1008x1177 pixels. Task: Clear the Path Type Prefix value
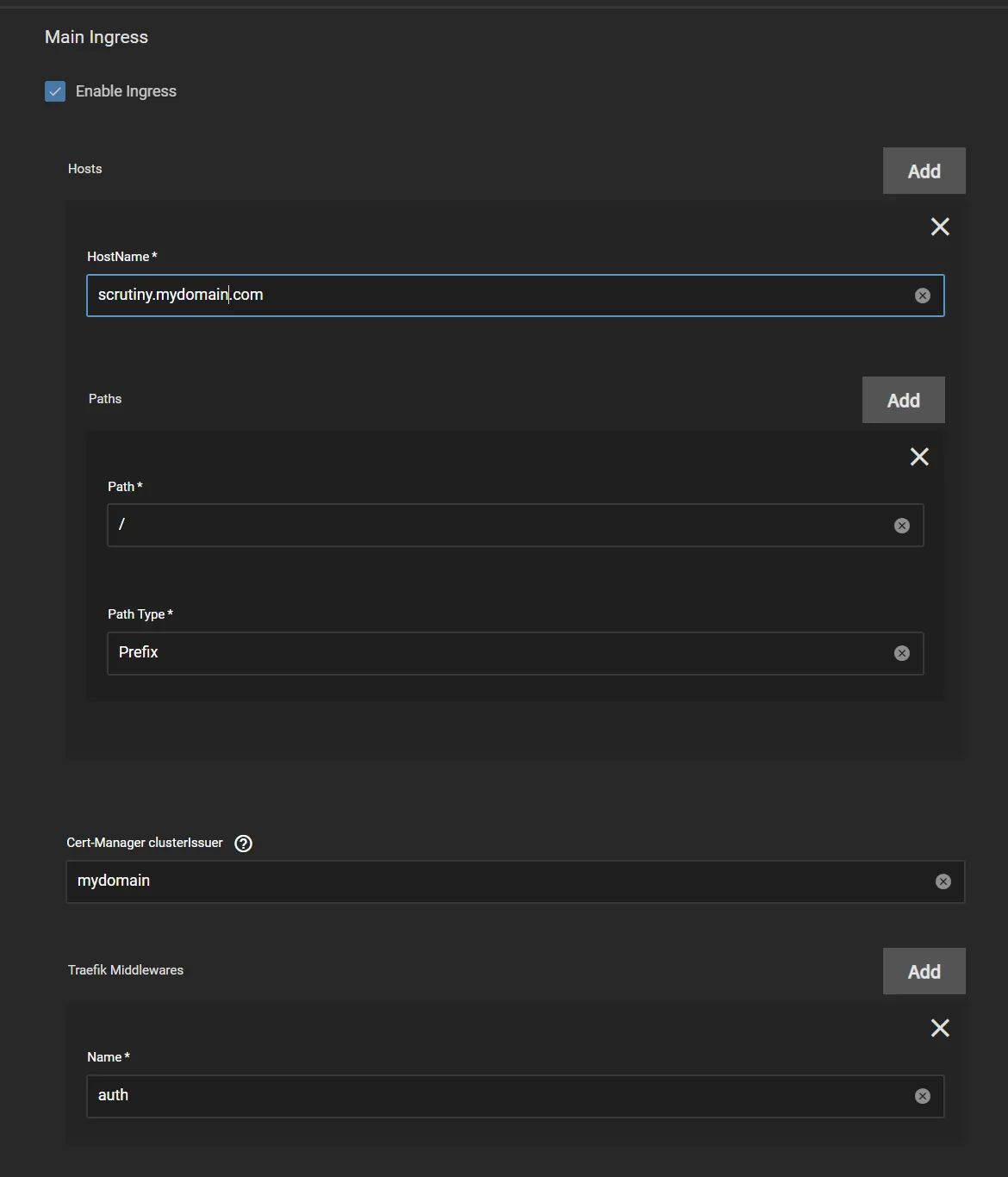(x=902, y=653)
